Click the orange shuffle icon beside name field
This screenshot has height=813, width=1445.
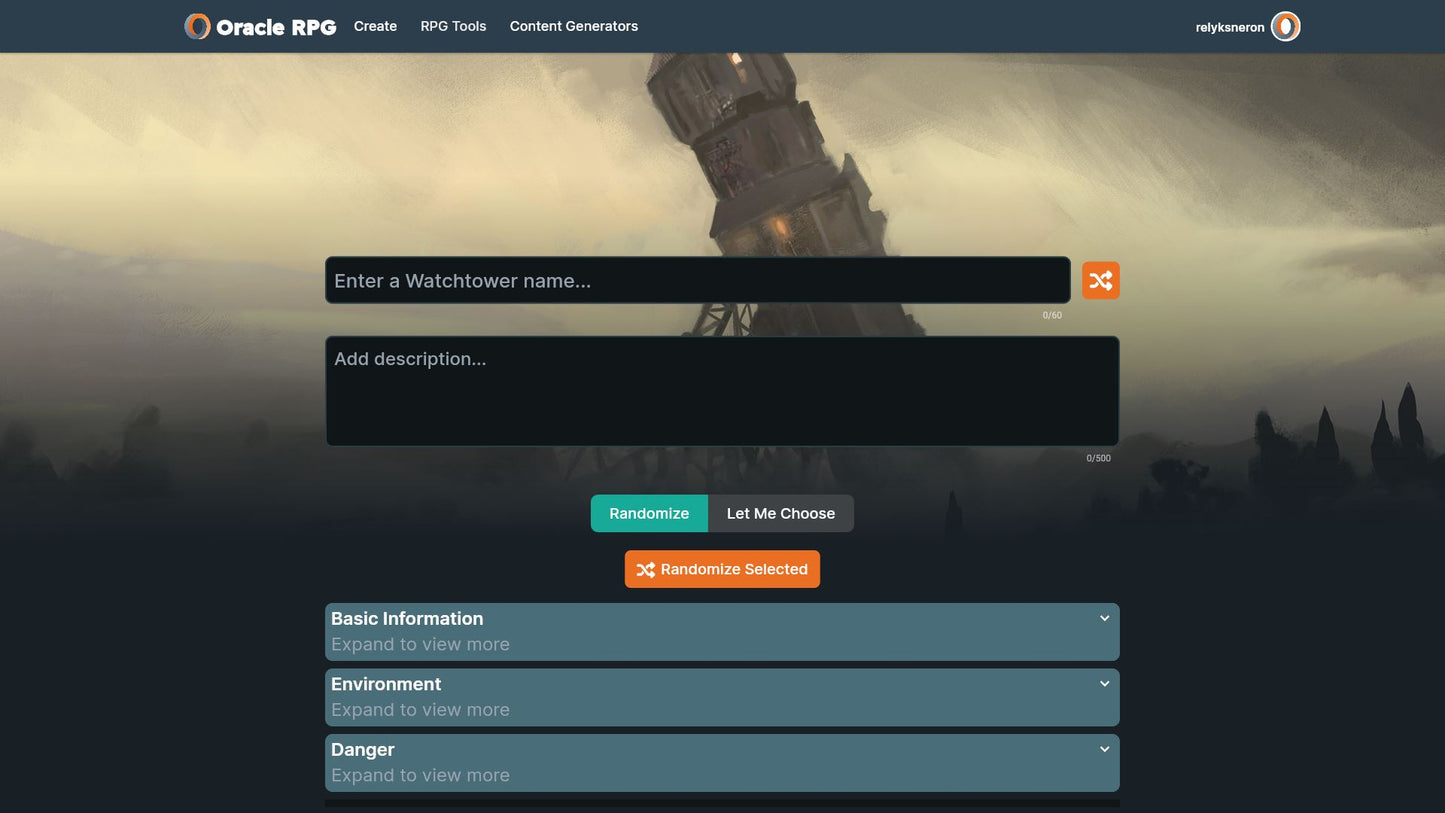tap(1100, 280)
